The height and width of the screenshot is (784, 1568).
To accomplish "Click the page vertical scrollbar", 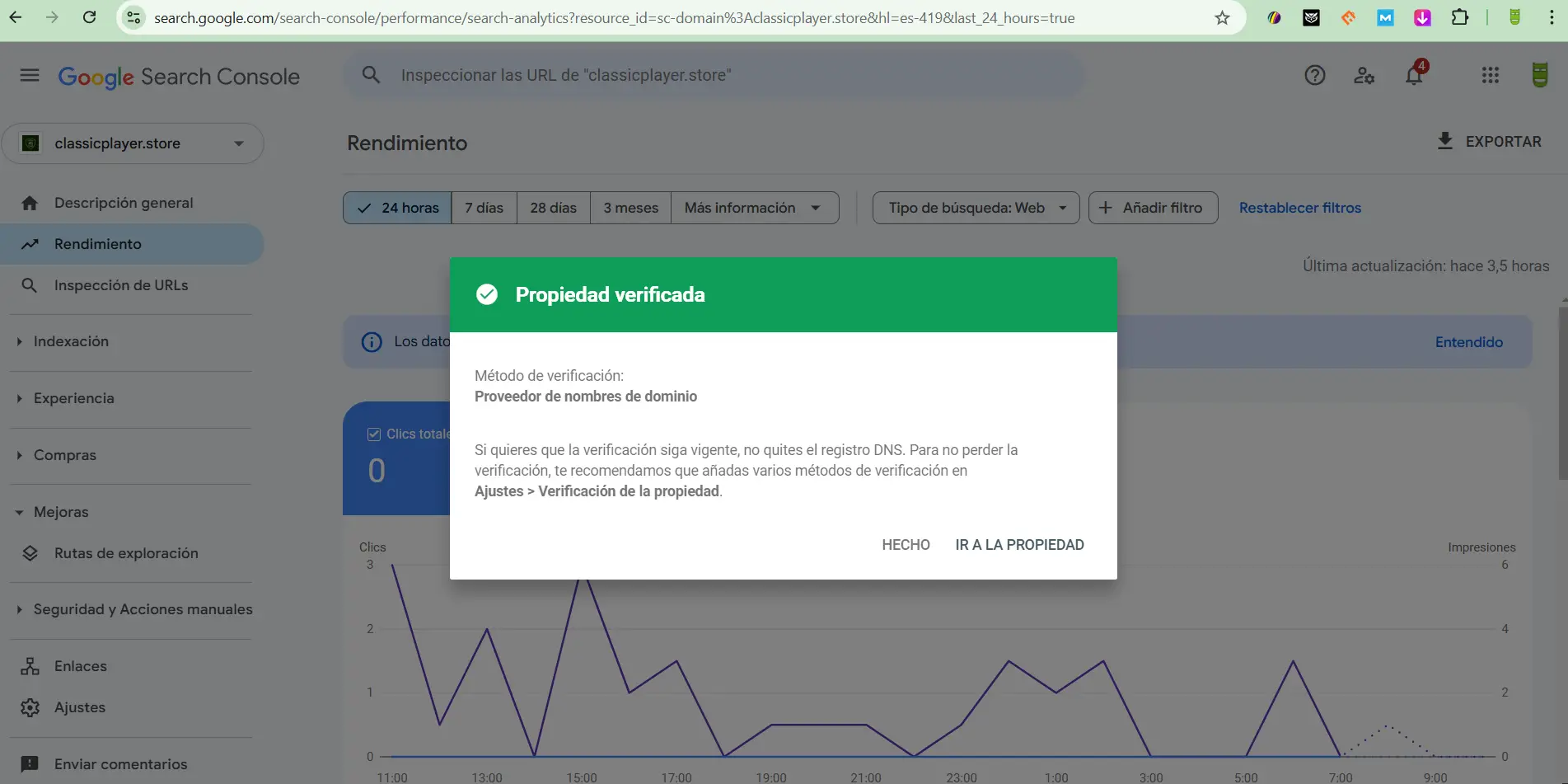I will pos(1562,392).
